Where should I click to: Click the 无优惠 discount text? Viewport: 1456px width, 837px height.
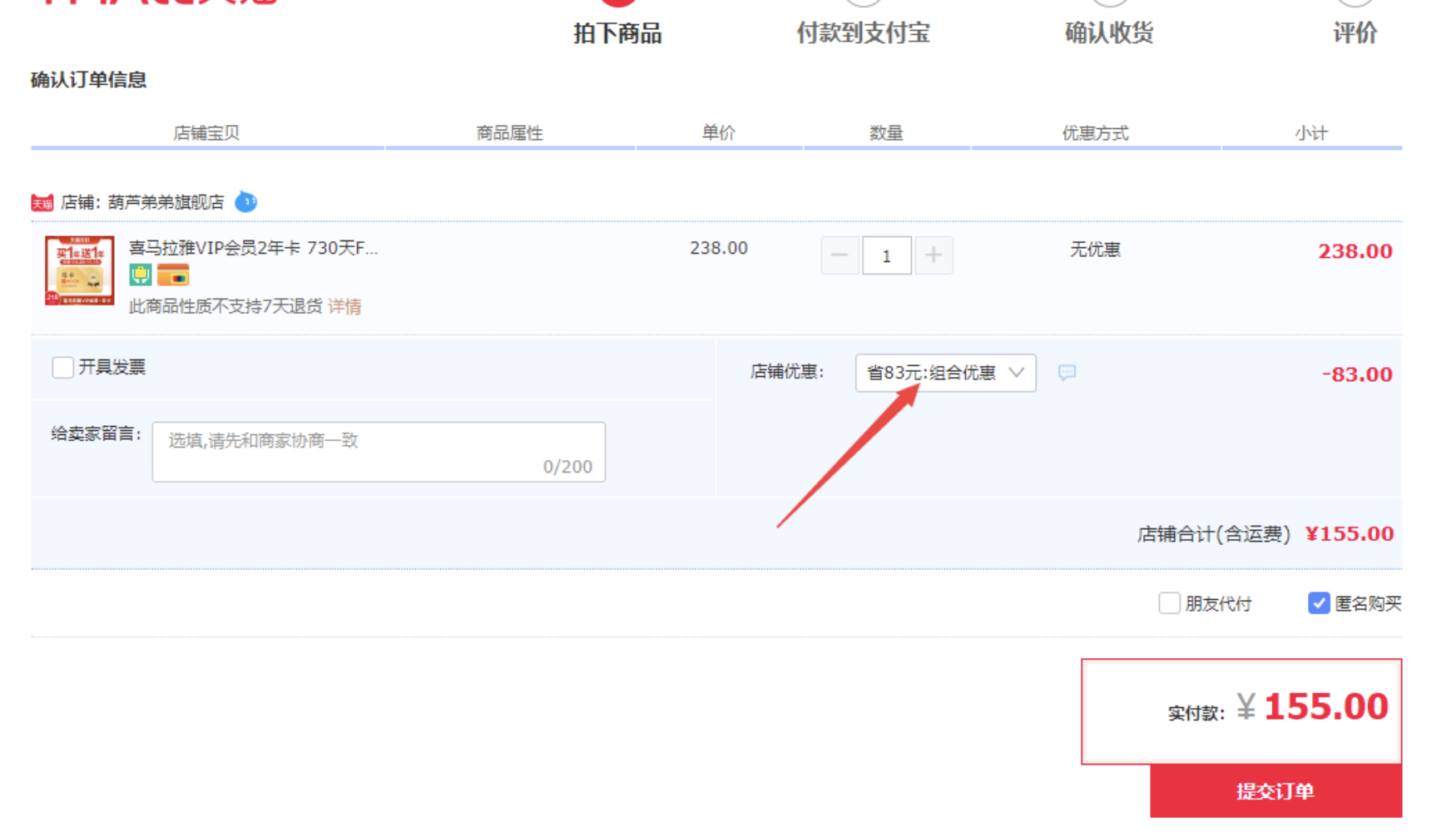click(1095, 250)
